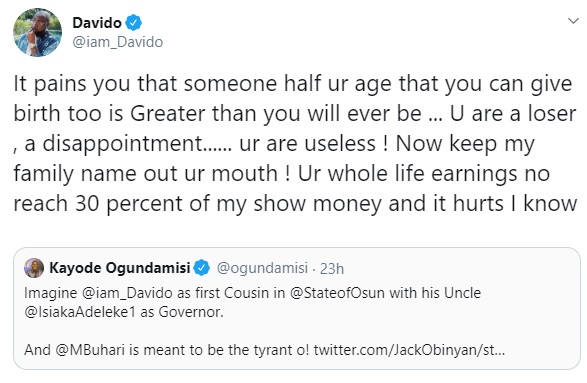
Task: Open Kayode Ogundamisi's small avatar
Action: pos(34,268)
